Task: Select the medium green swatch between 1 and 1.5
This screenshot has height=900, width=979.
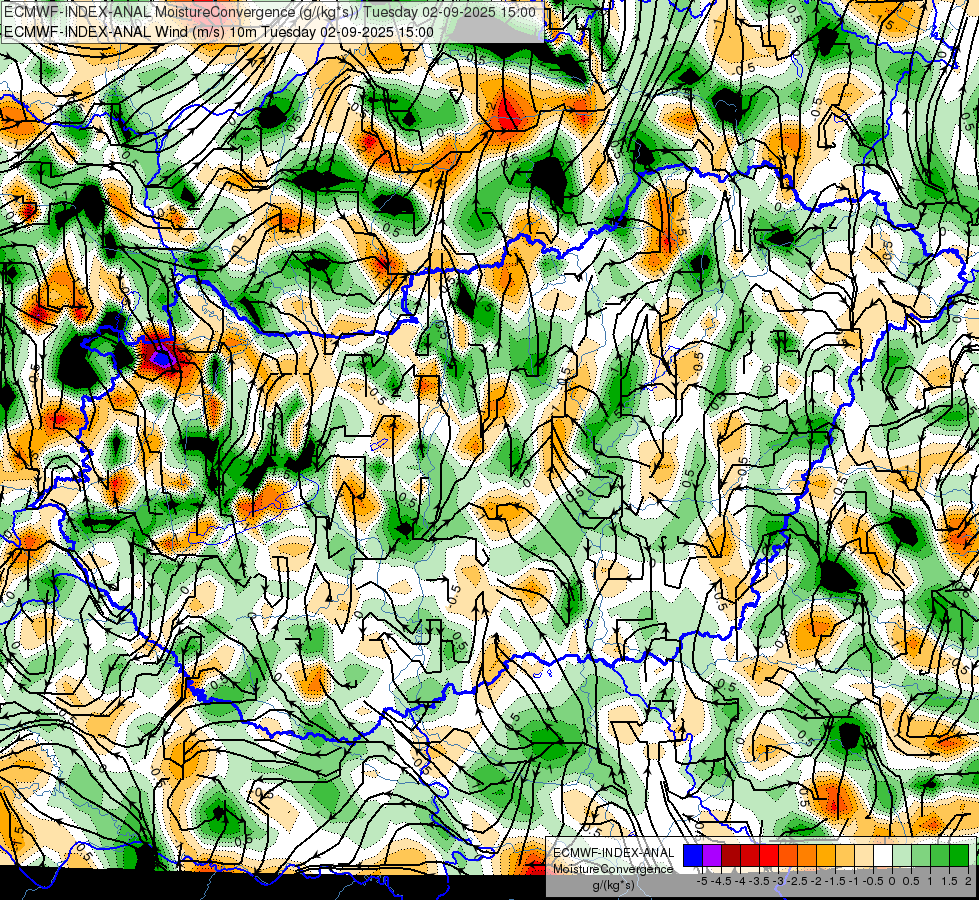Action: [940, 856]
